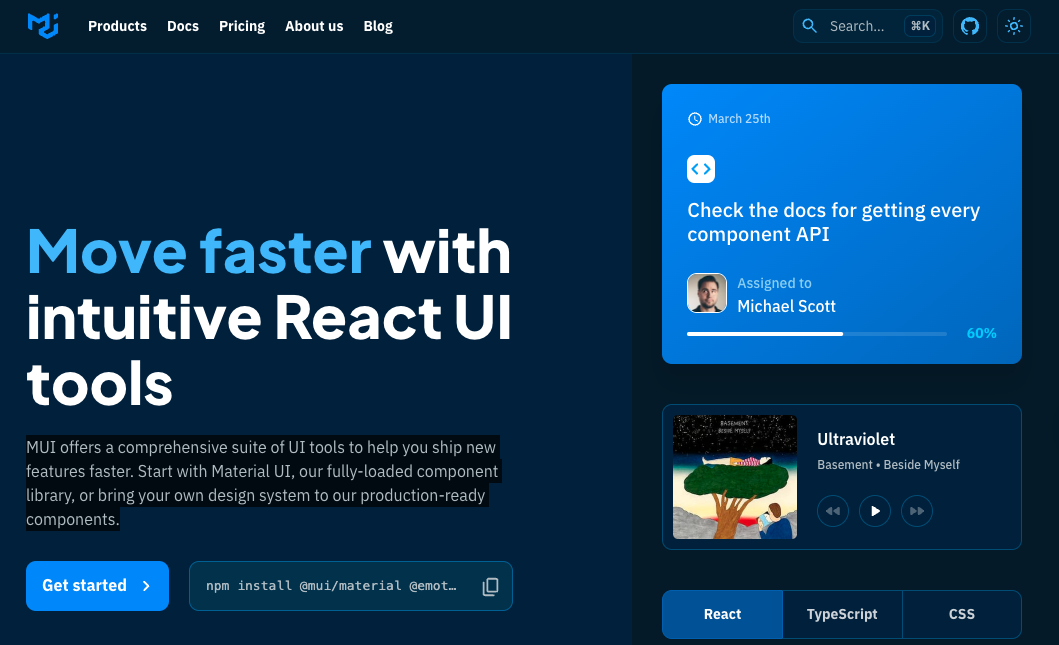
Task: Click the '60%' progress value
Action: (x=981, y=333)
